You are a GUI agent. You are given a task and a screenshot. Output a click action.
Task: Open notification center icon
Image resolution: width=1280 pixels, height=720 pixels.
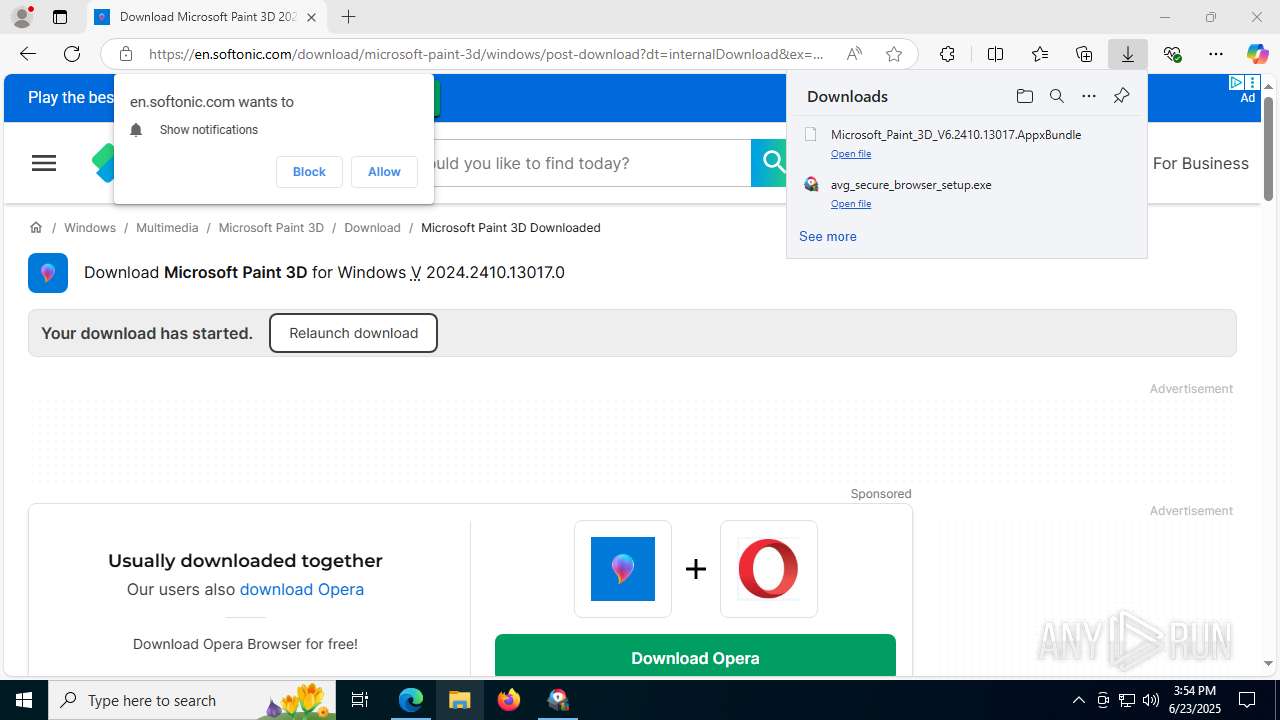tap(1247, 700)
